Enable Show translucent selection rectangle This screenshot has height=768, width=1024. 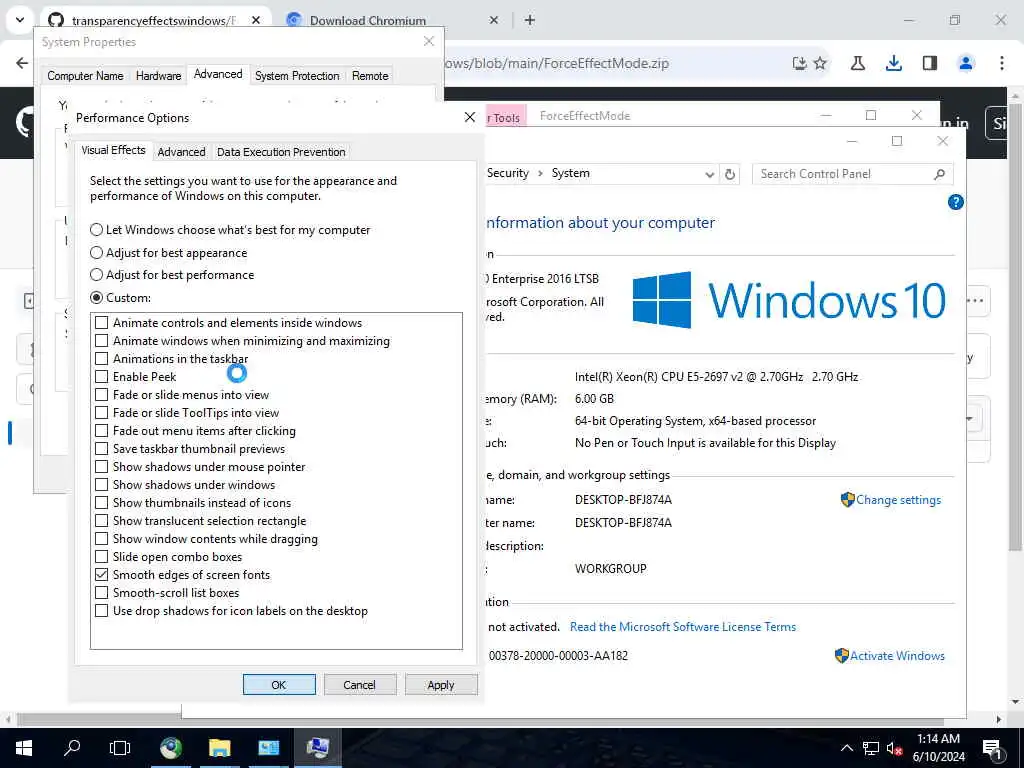pos(101,521)
